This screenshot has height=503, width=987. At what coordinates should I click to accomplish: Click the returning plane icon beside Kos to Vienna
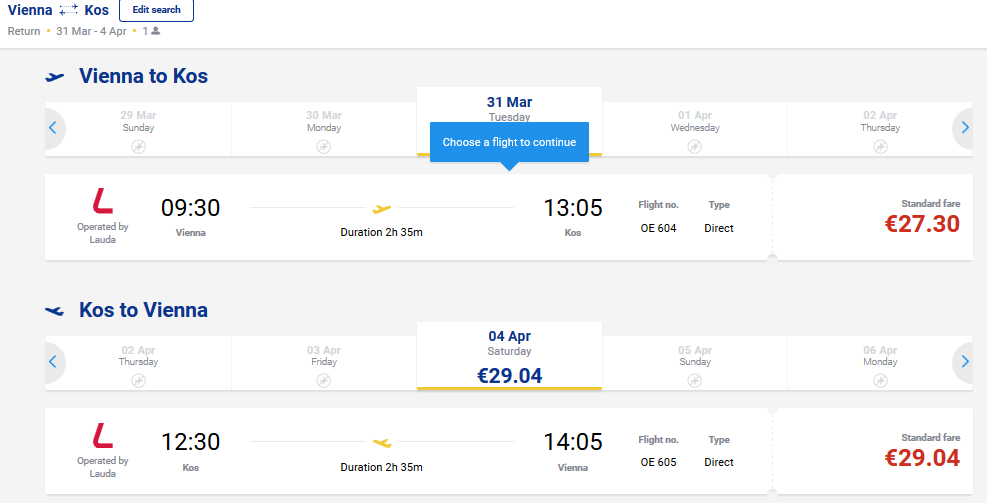click(55, 311)
